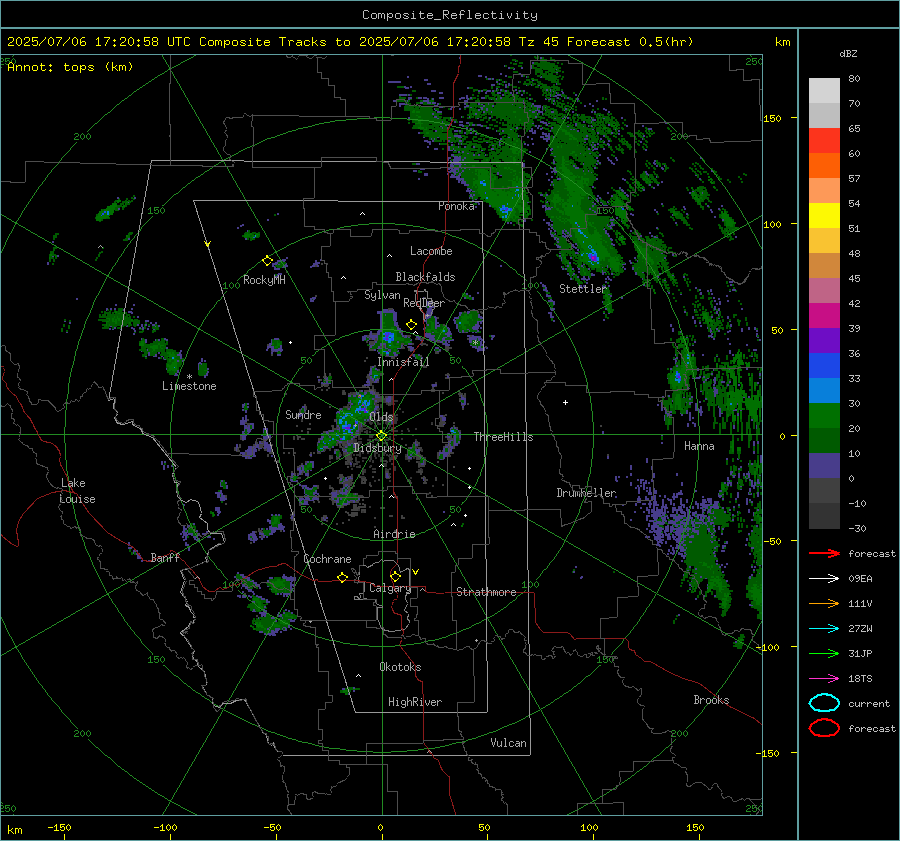Image resolution: width=900 pixels, height=841 pixels.
Task: Click the Banff label
Action: (x=165, y=557)
